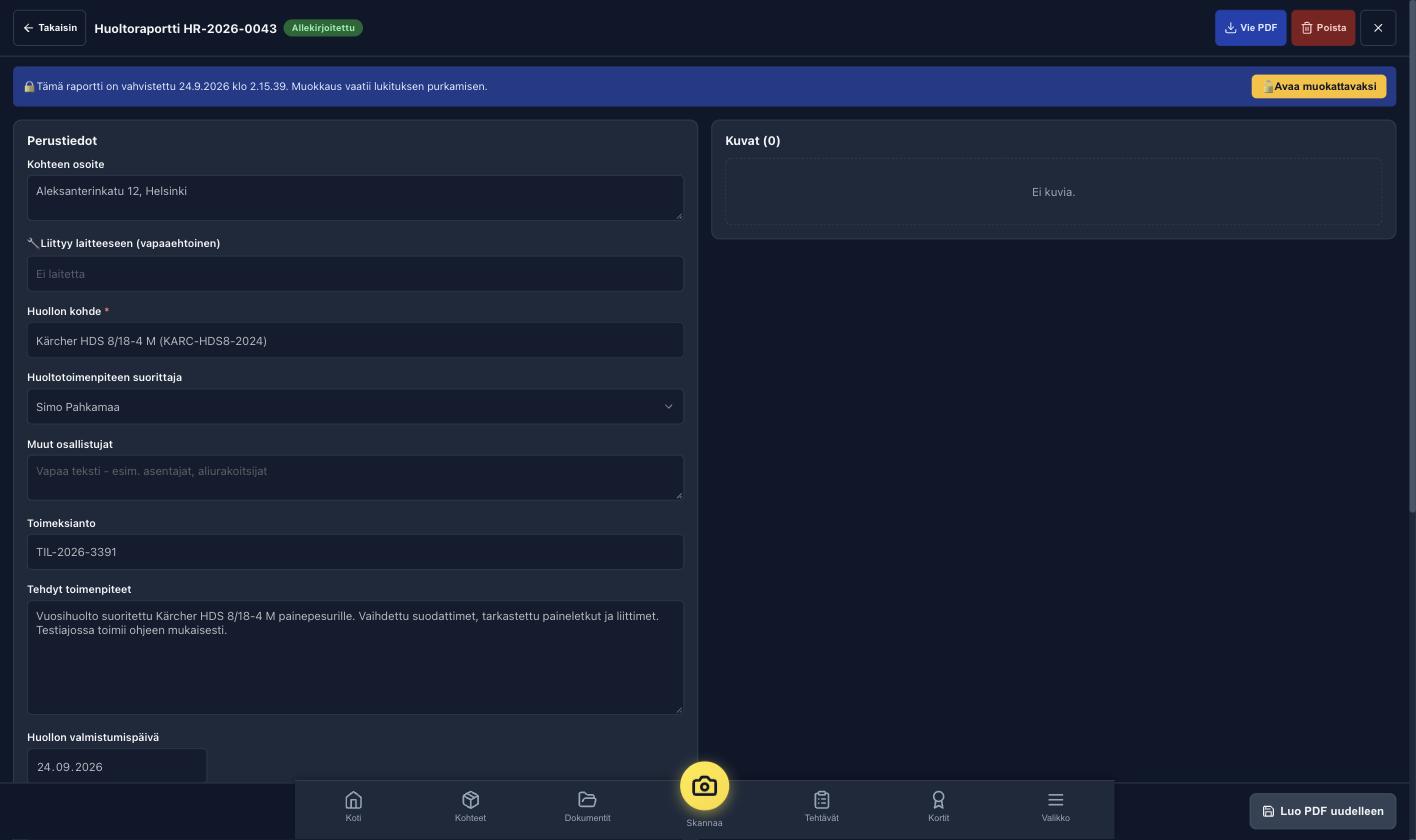This screenshot has width=1416, height=840.
Task: Open the Koti home tab
Action: click(353, 806)
